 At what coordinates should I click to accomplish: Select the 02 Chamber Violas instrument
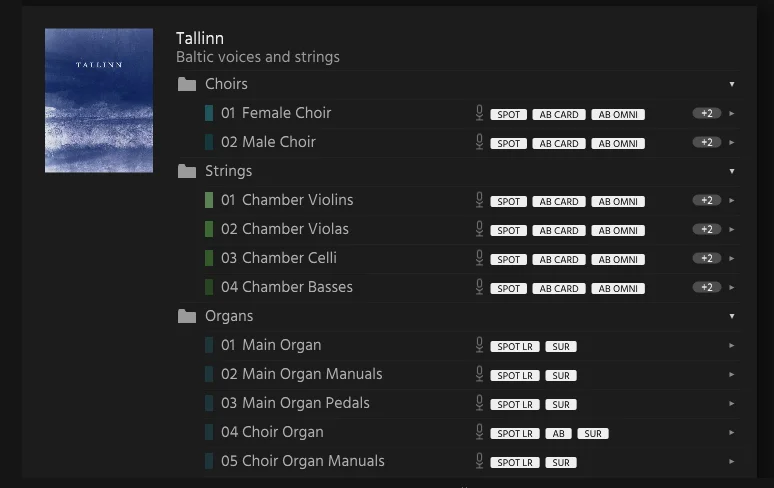(x=284, y=229)
